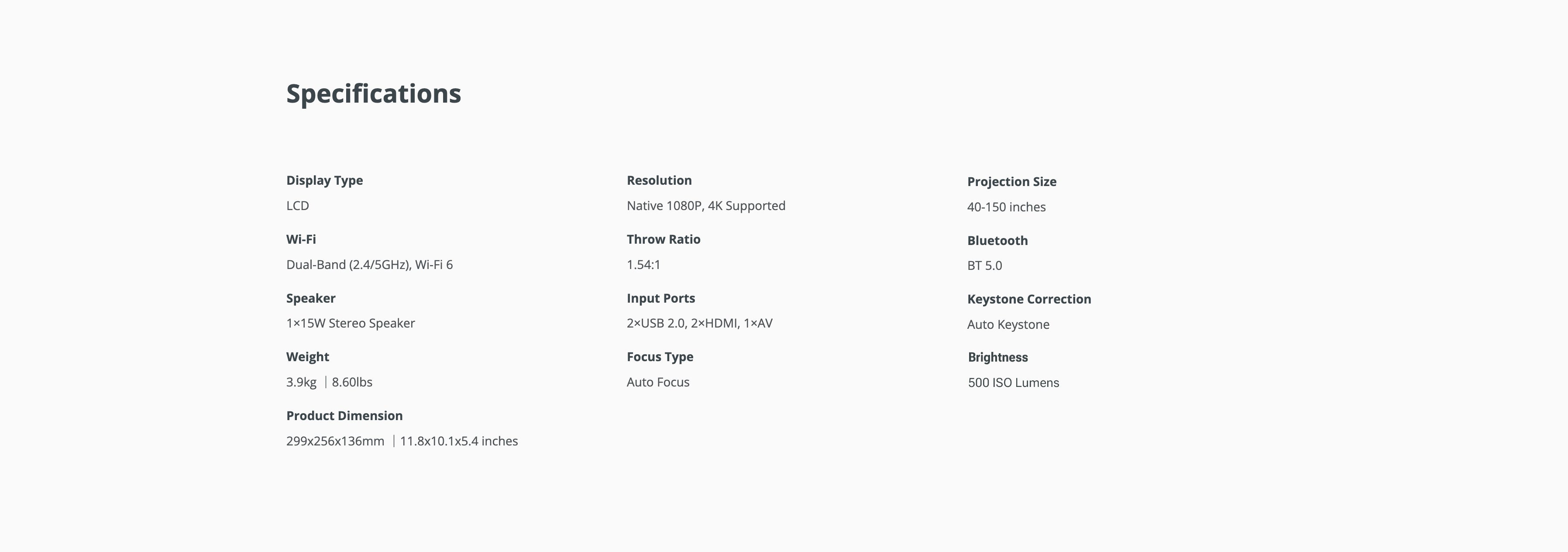Click the 1.54:1 throw ratio value
This screenshot has height=552, width=1568.
pos(643,265)
